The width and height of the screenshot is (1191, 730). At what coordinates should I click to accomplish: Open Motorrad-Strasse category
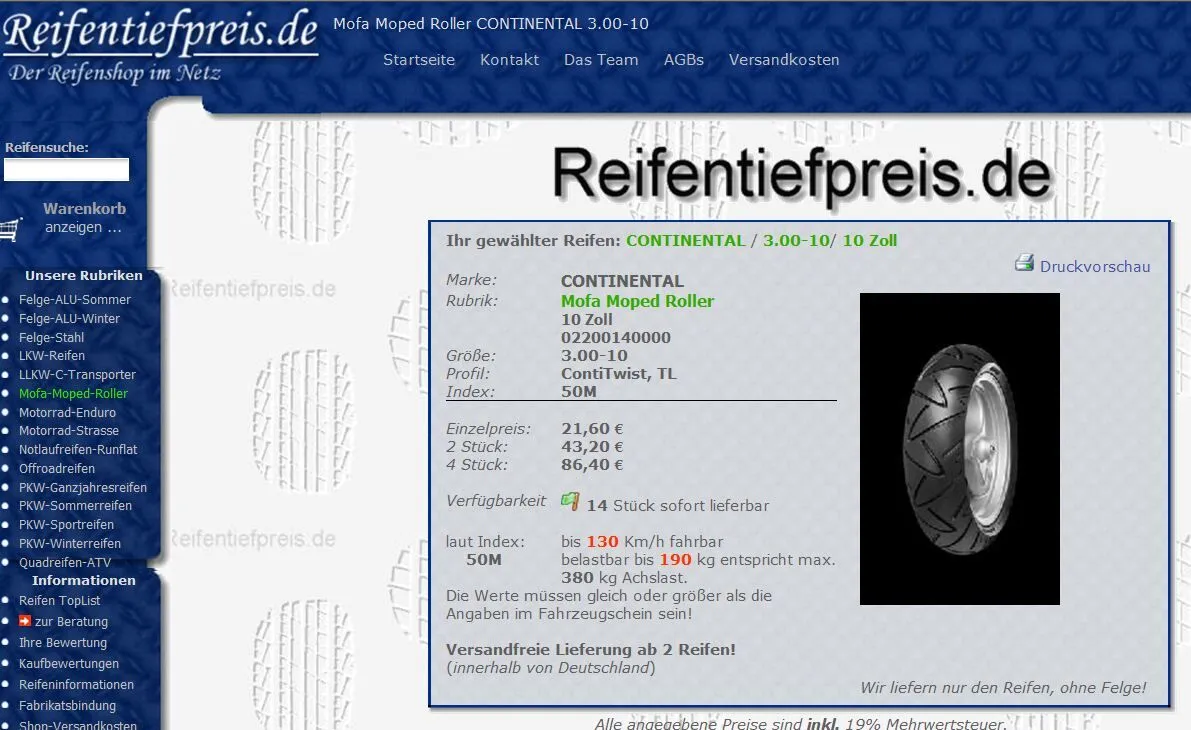[x=68, y=431]
